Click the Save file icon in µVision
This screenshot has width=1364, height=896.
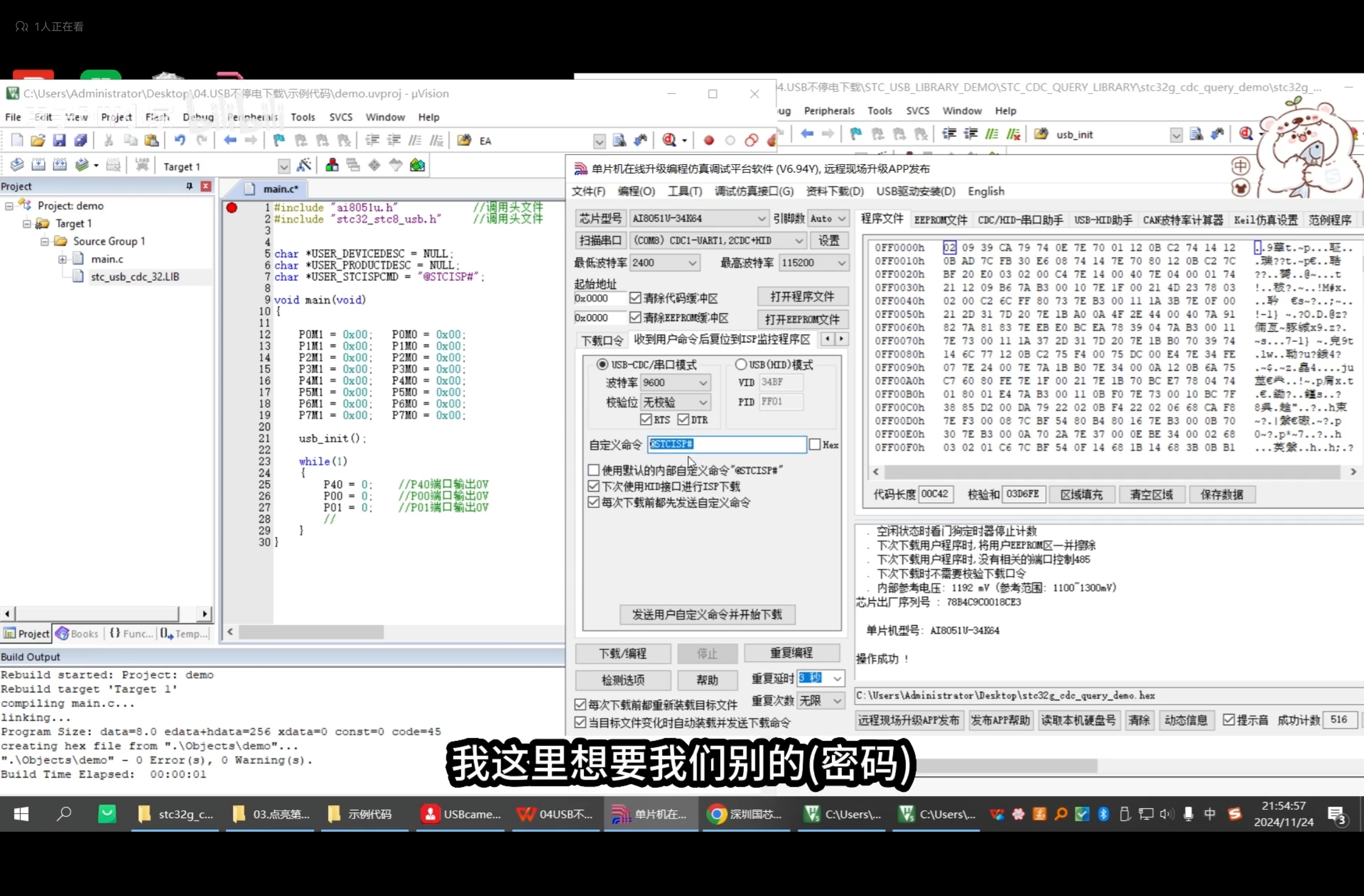(59, 140)
